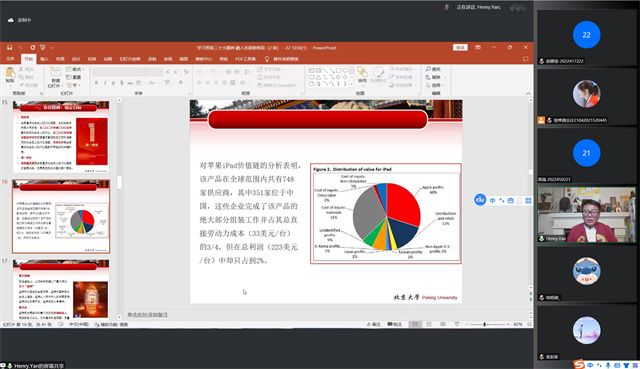Click Convert to SmartArt

coord(276,85)
